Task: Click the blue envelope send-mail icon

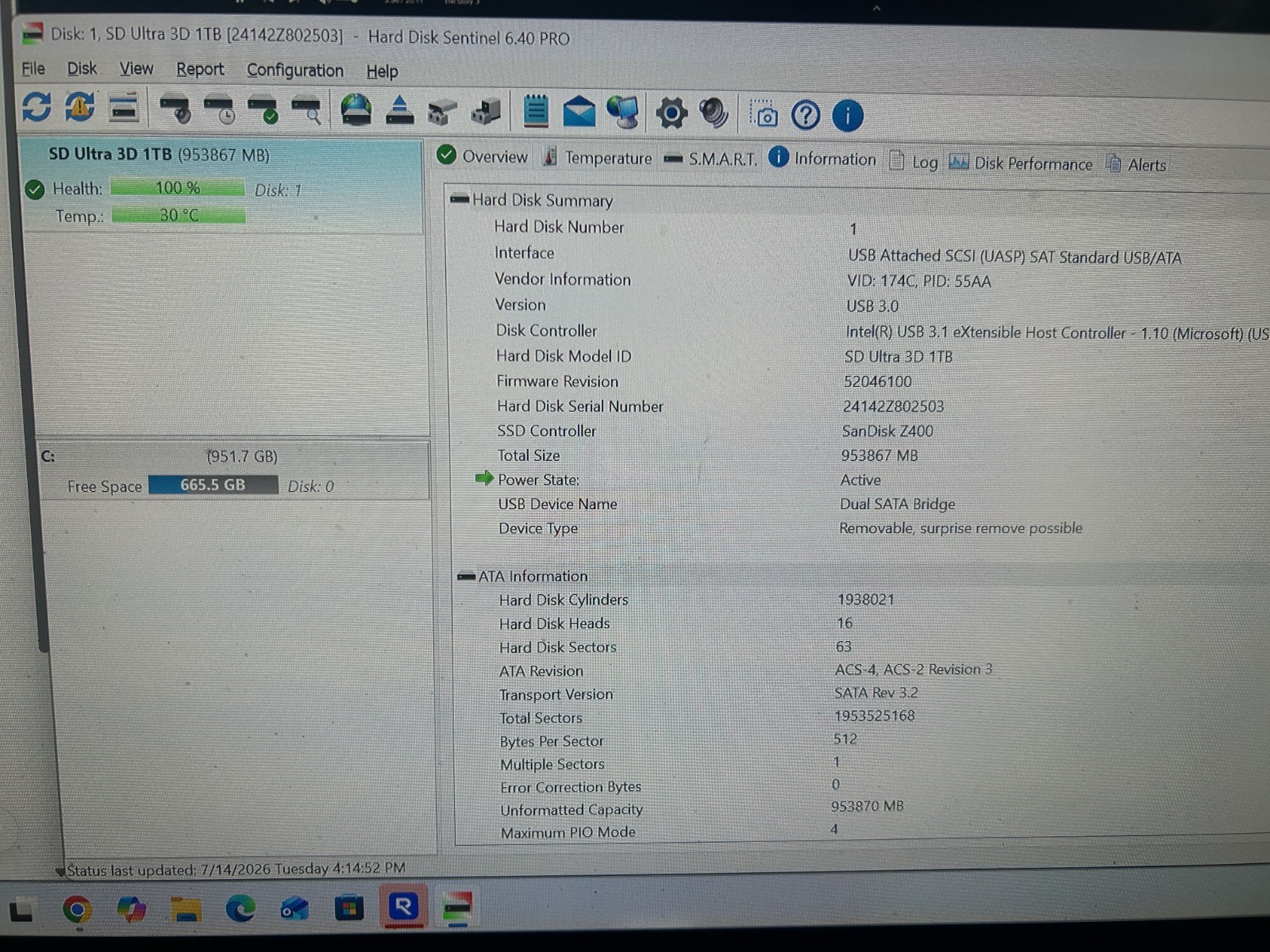Action: pyautogui.click(x=579, y=112)
